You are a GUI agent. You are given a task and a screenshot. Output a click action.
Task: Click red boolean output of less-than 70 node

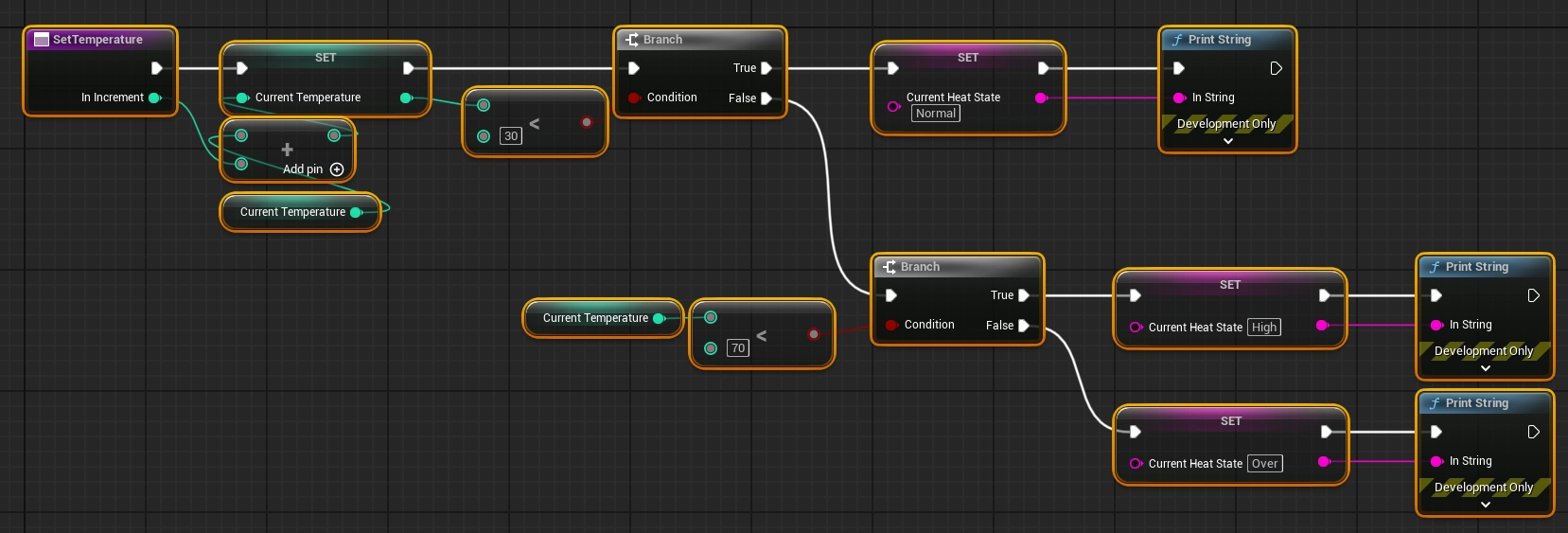814,334
